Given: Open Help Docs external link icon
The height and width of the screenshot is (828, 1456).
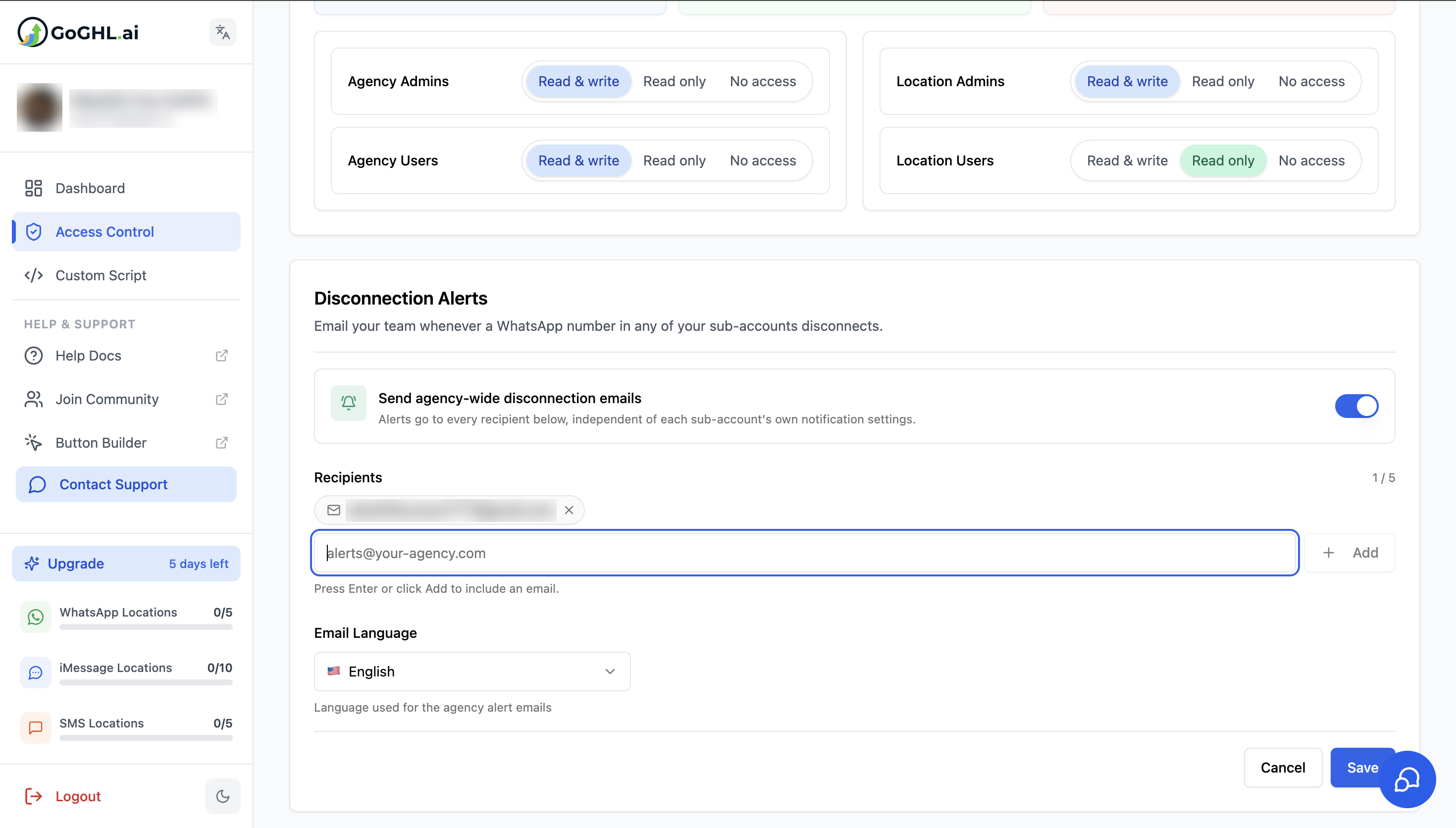Looking at the screenshot, I should [x=222, y=356].
